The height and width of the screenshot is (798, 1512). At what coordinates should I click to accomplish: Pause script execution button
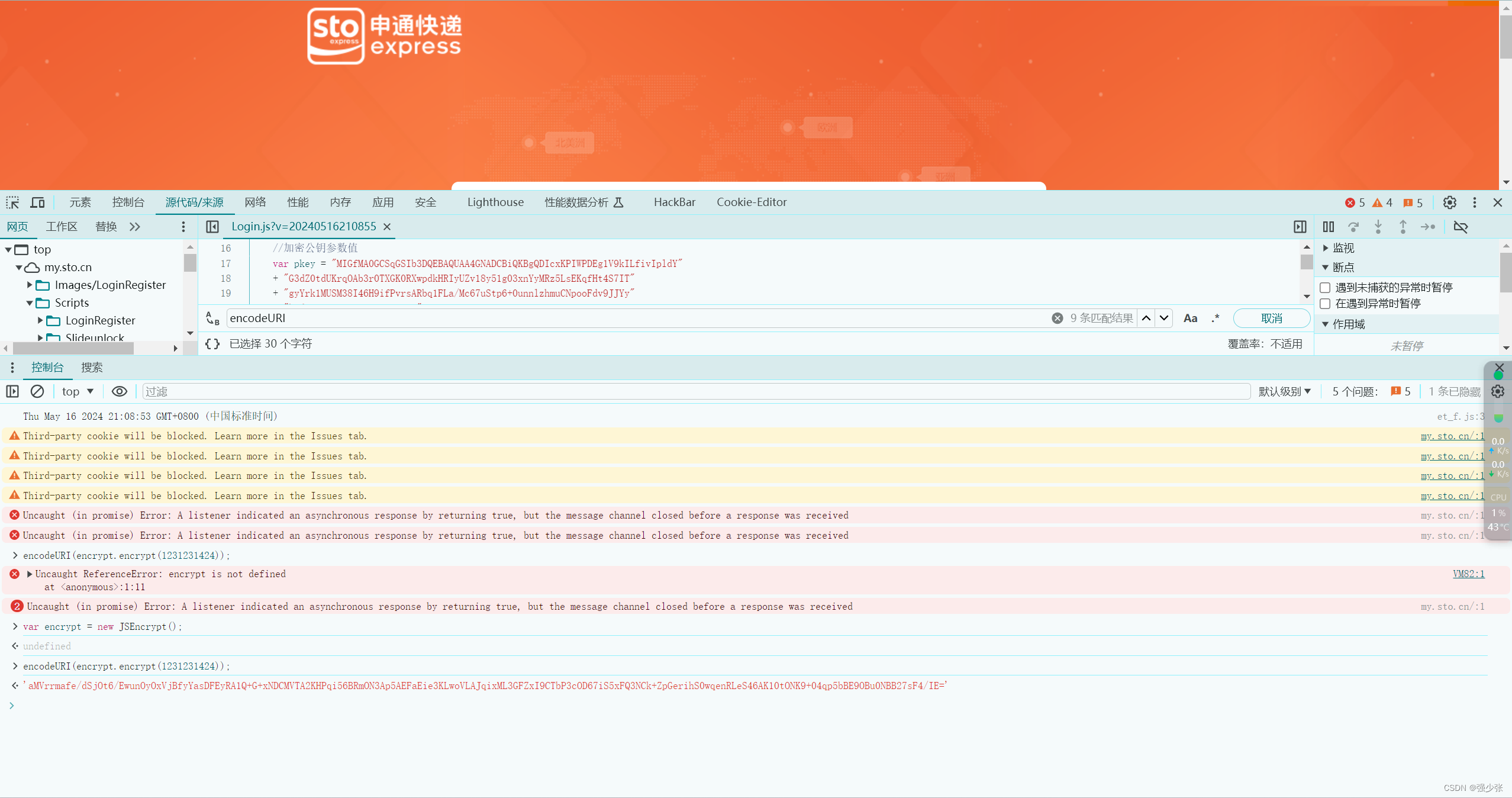(1329, 227)
